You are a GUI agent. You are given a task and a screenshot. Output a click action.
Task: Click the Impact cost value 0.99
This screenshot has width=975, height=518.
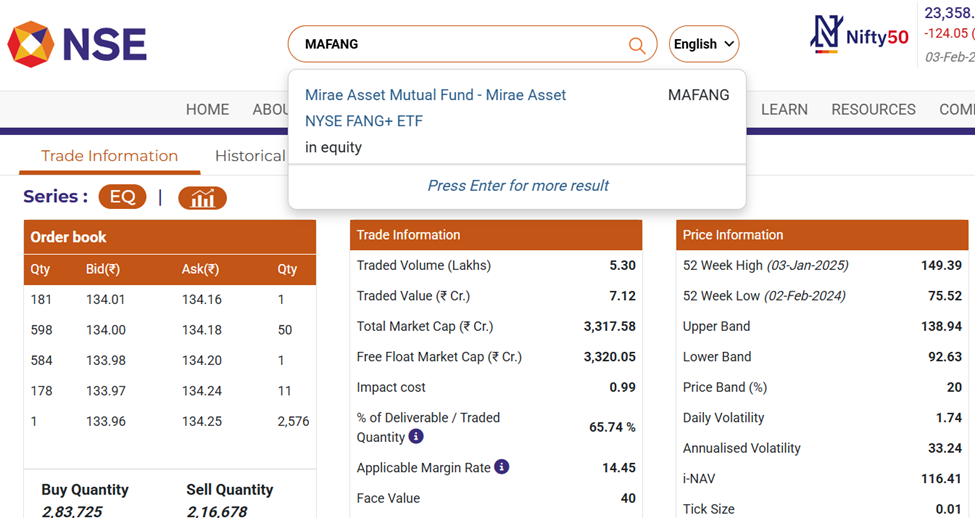pyautogui.click(x=622, y=387)
